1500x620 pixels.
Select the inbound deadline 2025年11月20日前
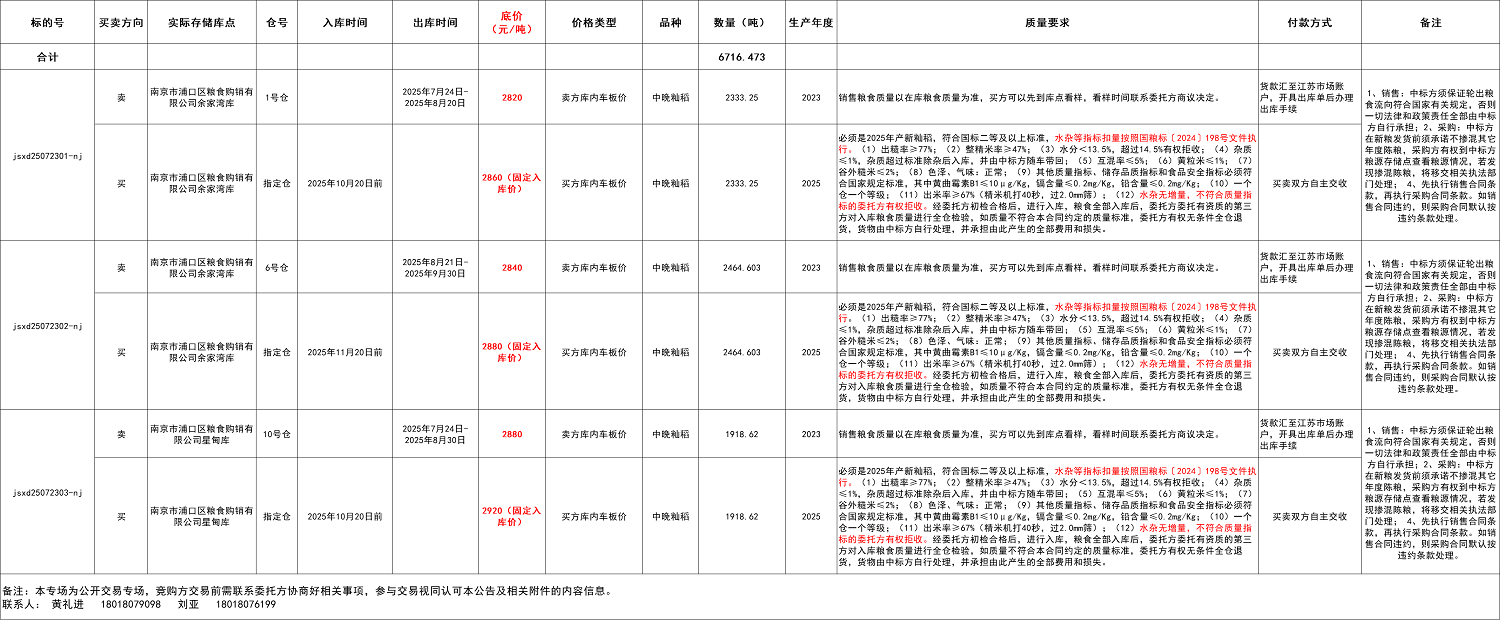[345, 351]
